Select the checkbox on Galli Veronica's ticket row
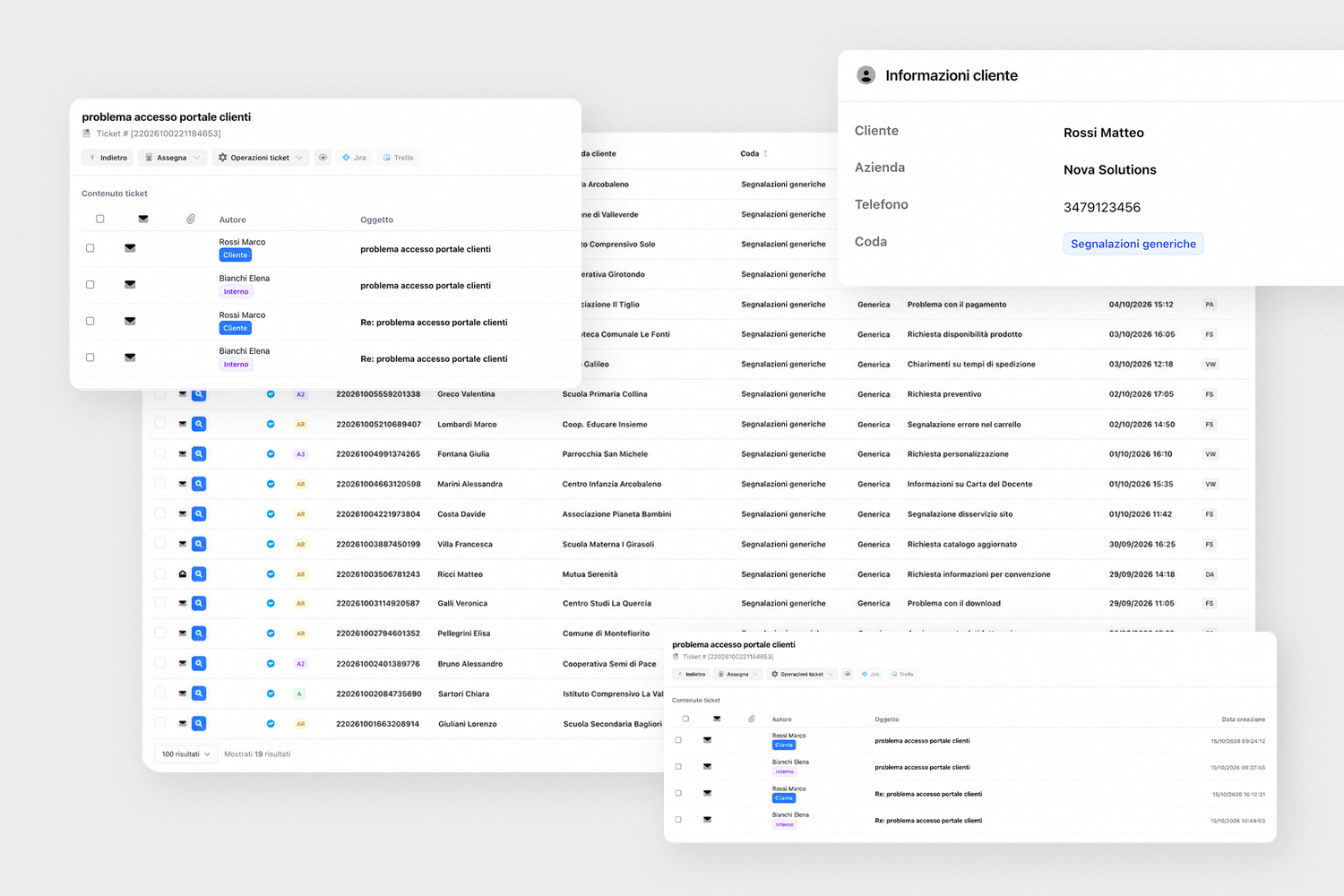Screen dimensions: 1344x896 [159, 603]
